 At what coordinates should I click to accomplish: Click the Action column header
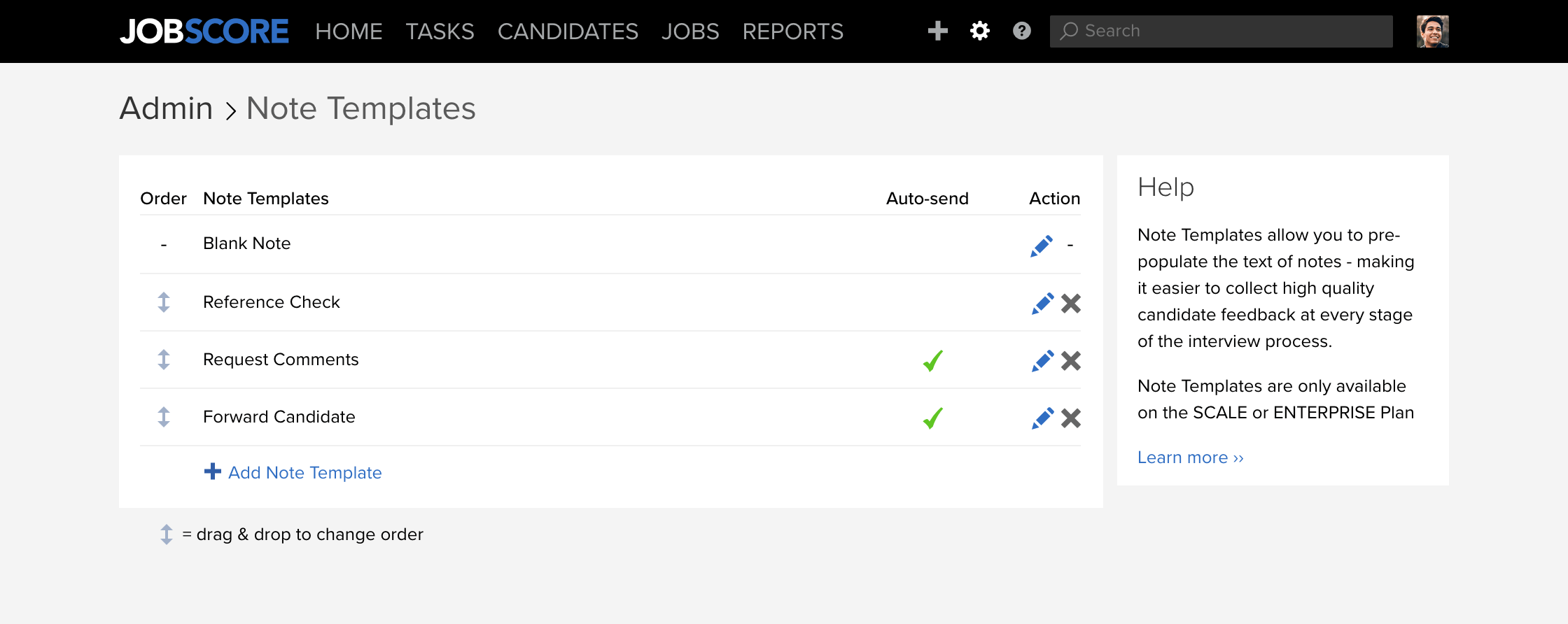coord(1055,199)
